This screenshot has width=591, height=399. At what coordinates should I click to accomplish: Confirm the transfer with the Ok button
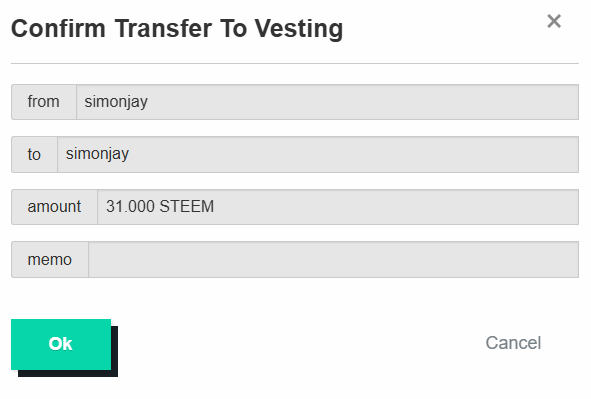click(61, 344)
